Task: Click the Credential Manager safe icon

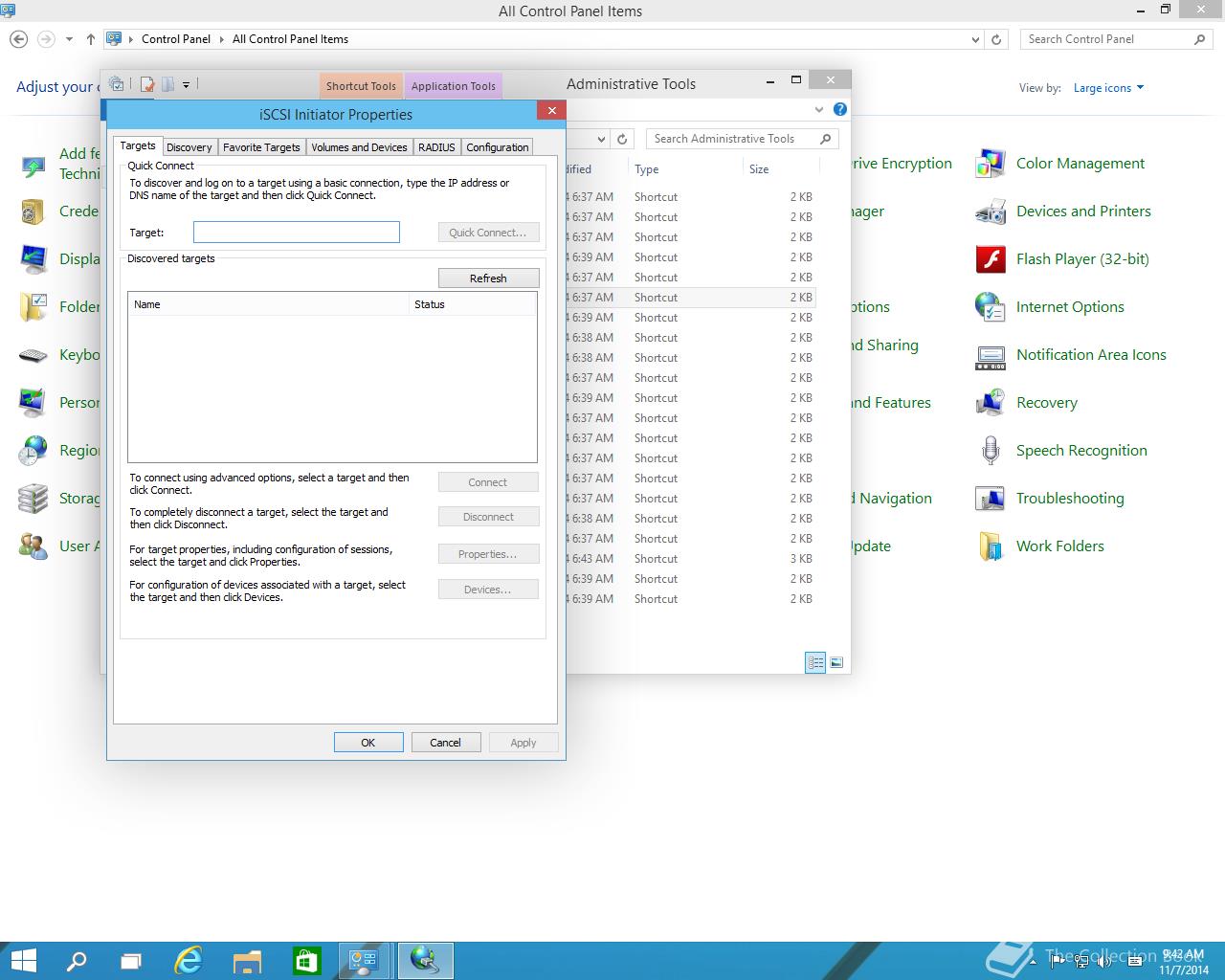Action: click(33, 212)
